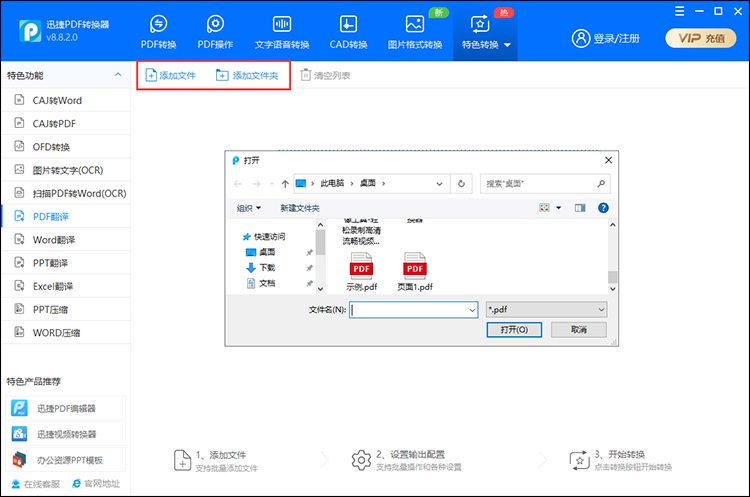750x497 pixels.
Task: Click the WORD压缩 sidebar icon
Action: 19,331
